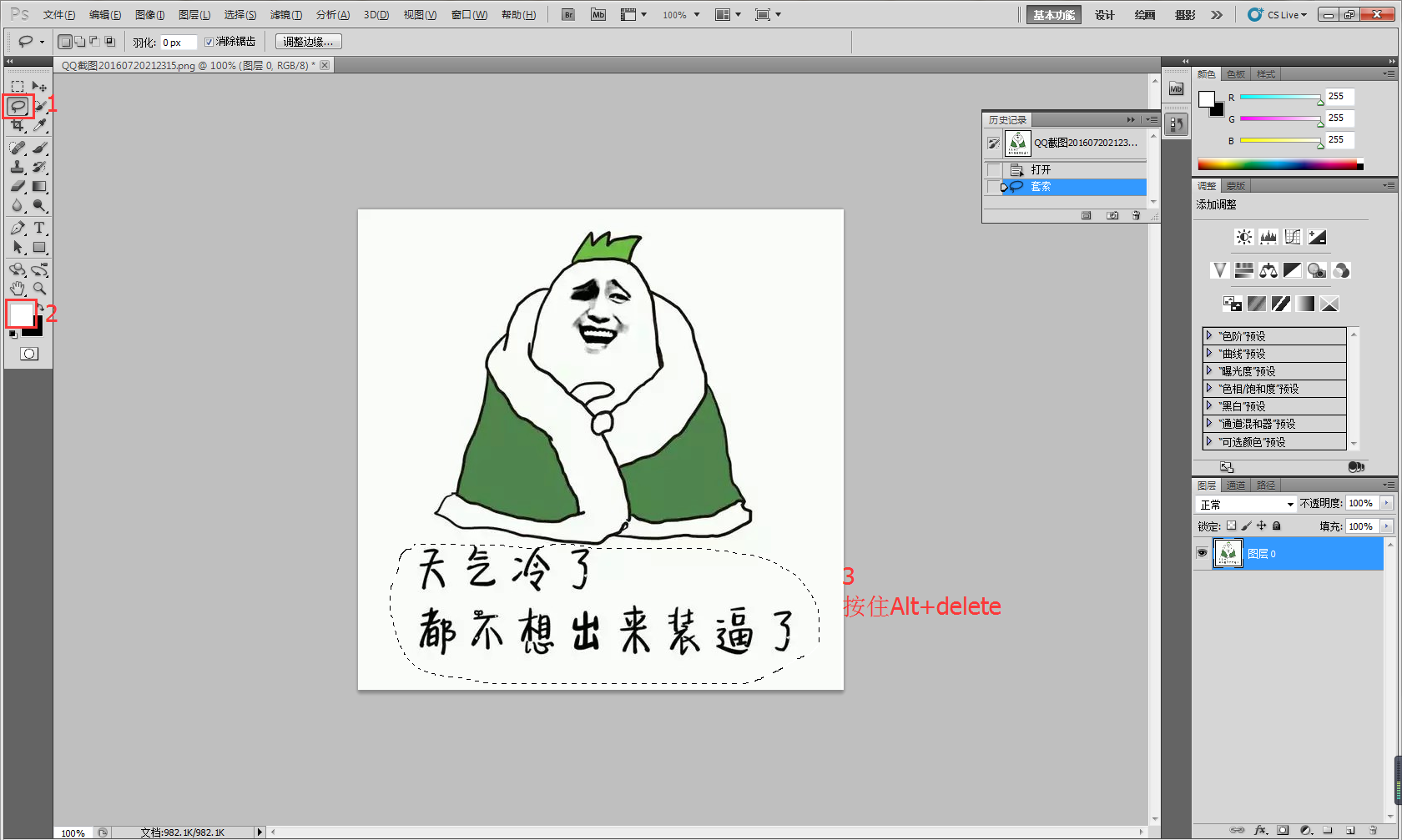Click the foreground color swatch in toolbar
1402x840 pixels.
coord(20,314)
